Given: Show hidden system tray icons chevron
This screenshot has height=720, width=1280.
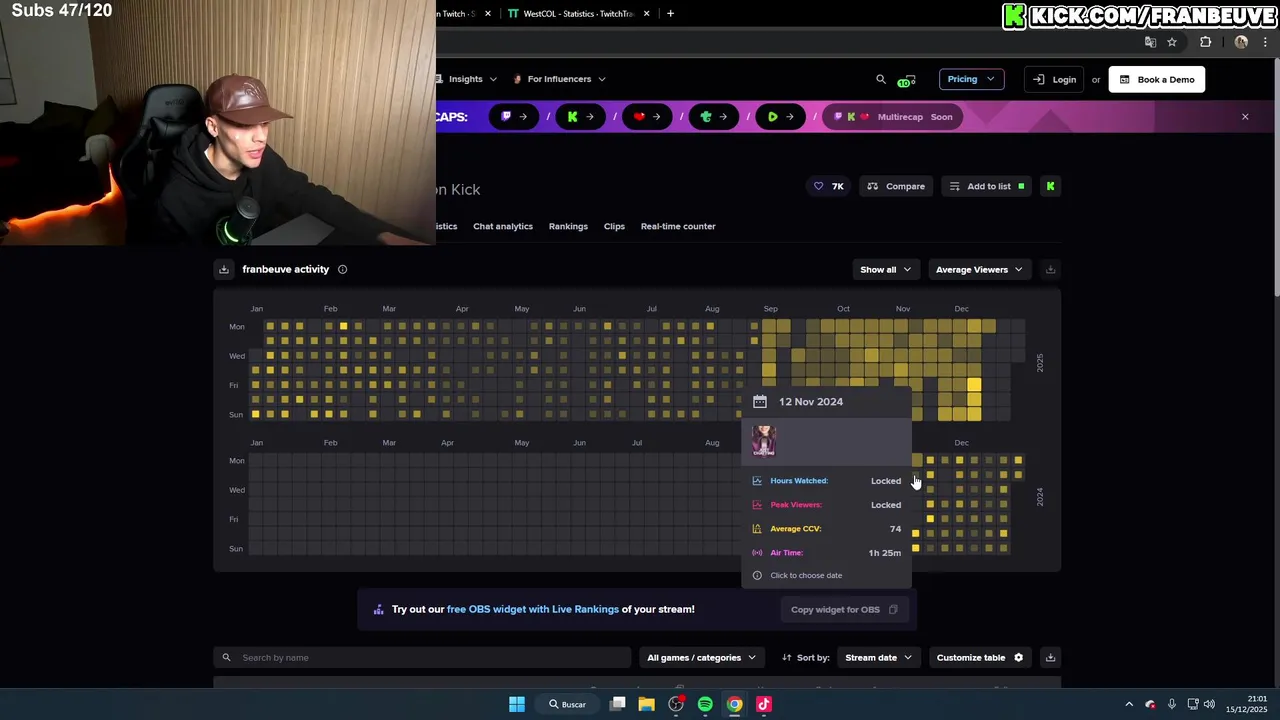Looking at the screenshot, I should (1129, 704).
